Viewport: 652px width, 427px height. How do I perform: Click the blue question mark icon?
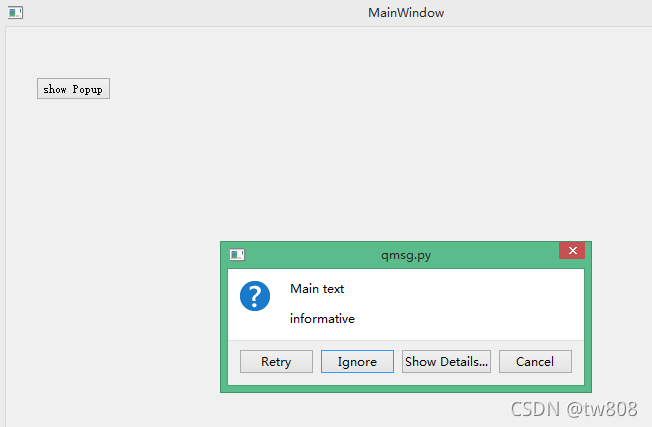click(x=255, y=296)
